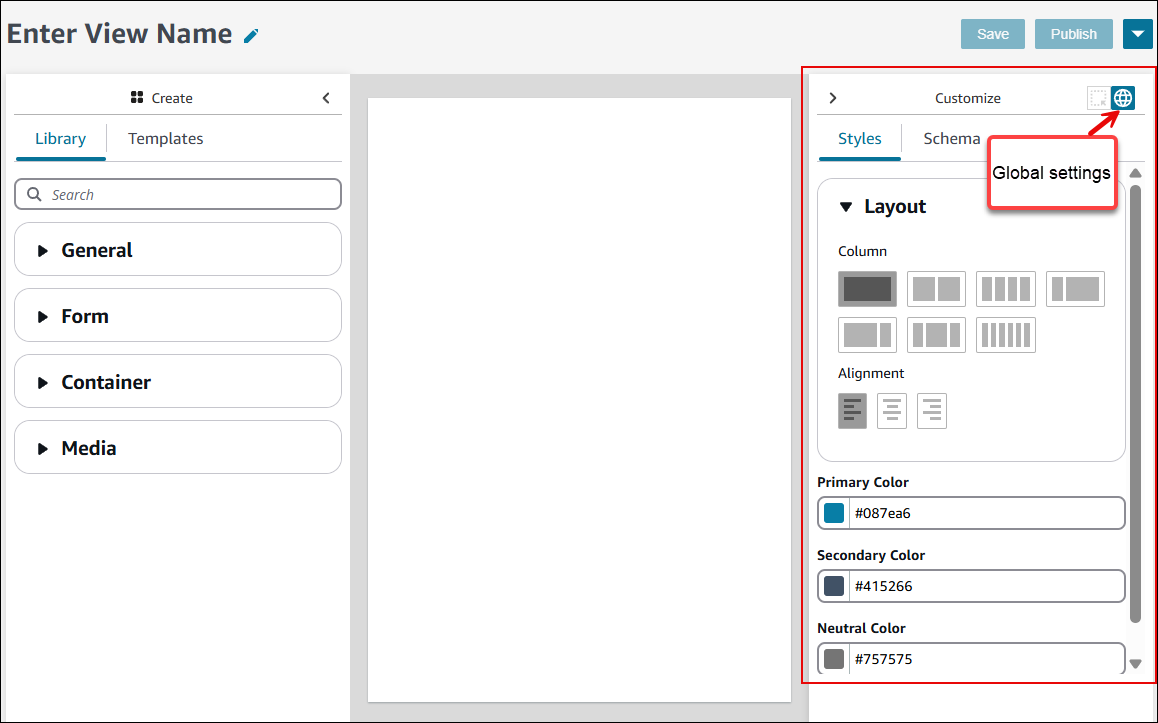Select right text alignment
1158x723 pixels.
point(931,410)
